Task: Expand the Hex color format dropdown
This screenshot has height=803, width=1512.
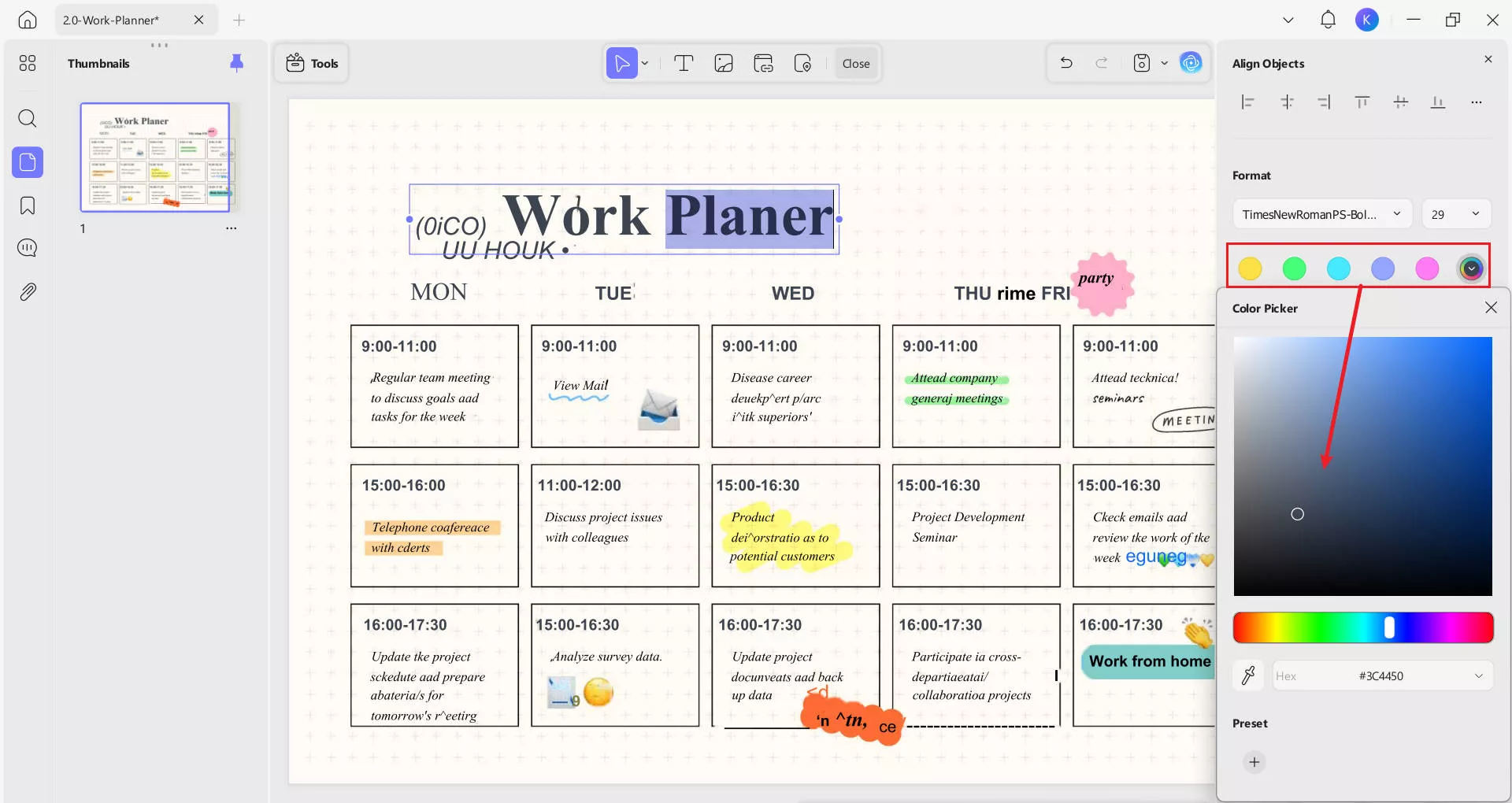Action: (x=1478, y=676)
